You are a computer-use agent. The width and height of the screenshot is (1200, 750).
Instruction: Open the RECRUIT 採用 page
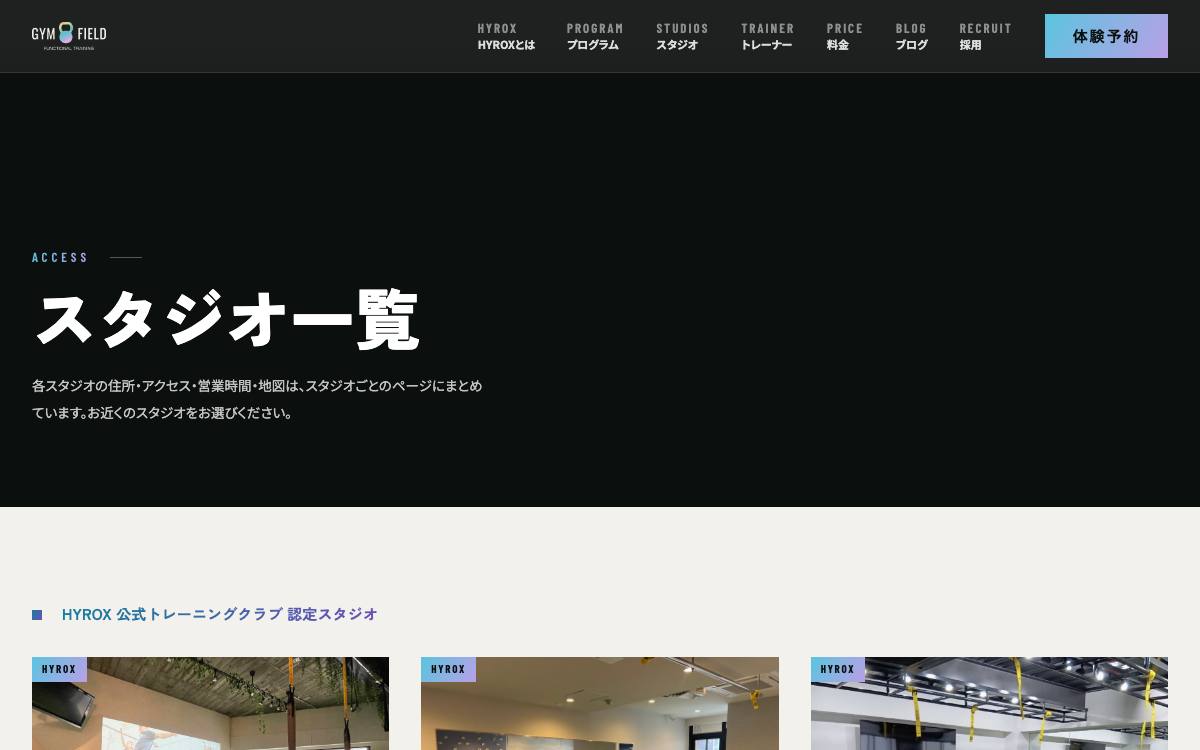point(985,36)
